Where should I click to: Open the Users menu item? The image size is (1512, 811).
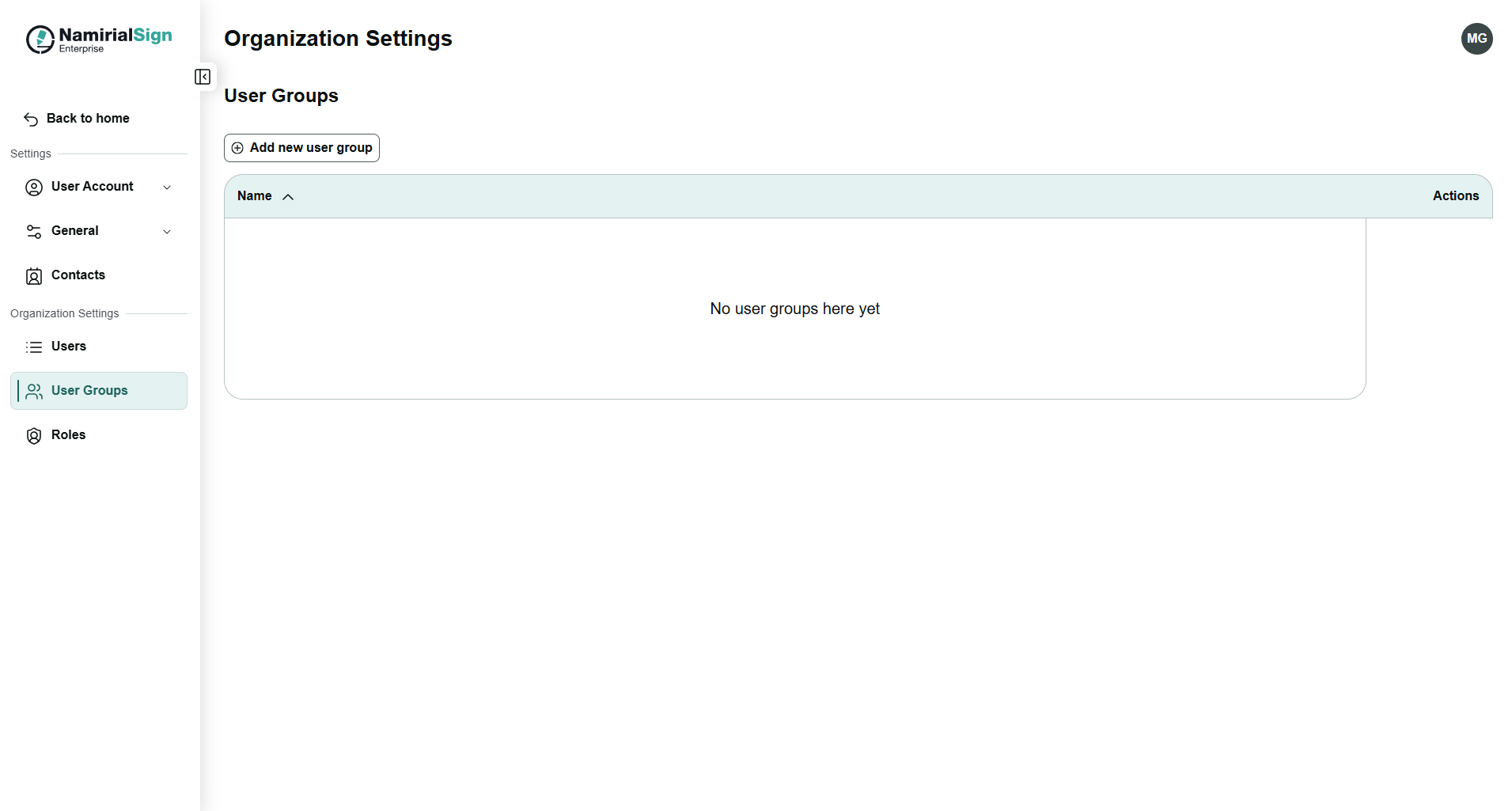[x=68, y=347]
